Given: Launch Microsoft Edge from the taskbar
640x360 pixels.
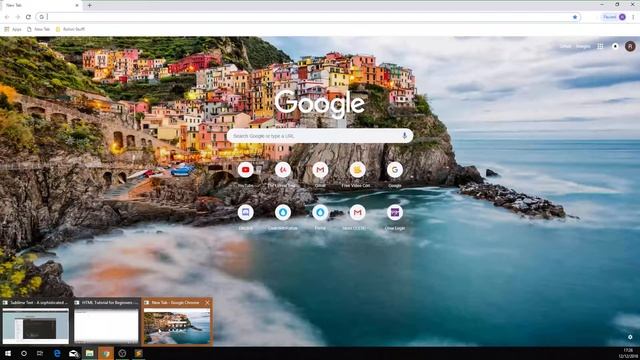Looking at the screenshot, I should (57, 353).
